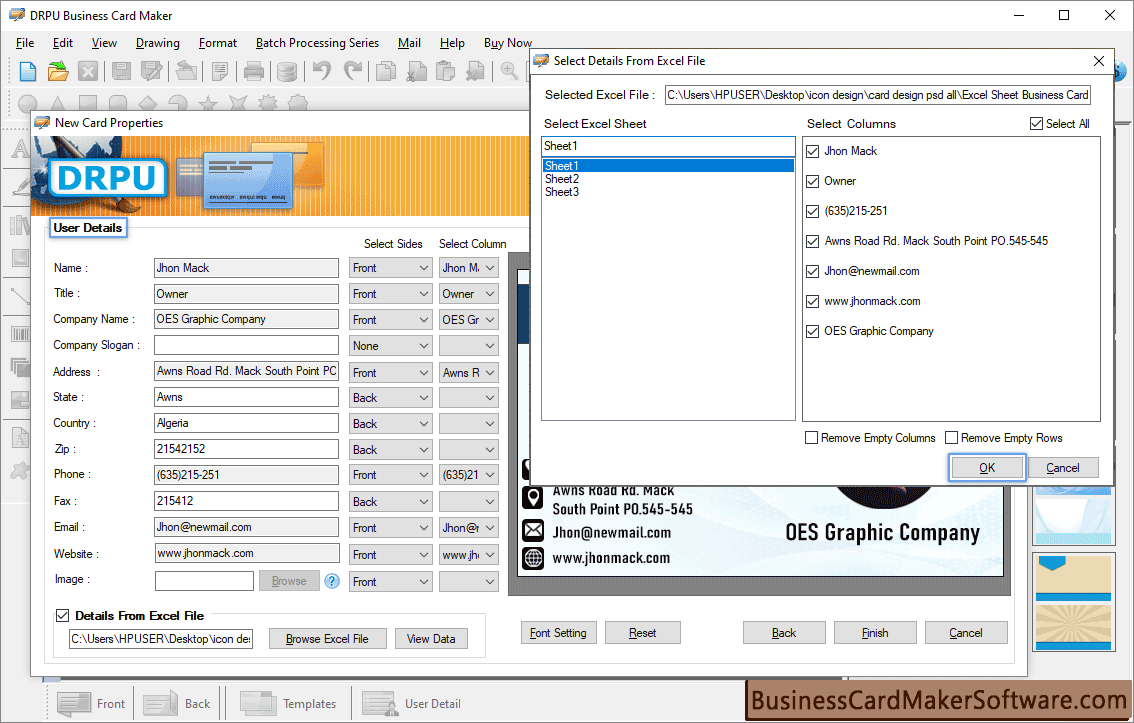Click OK in Select Details dialog
1134x723 pixels.
point(987,468)
